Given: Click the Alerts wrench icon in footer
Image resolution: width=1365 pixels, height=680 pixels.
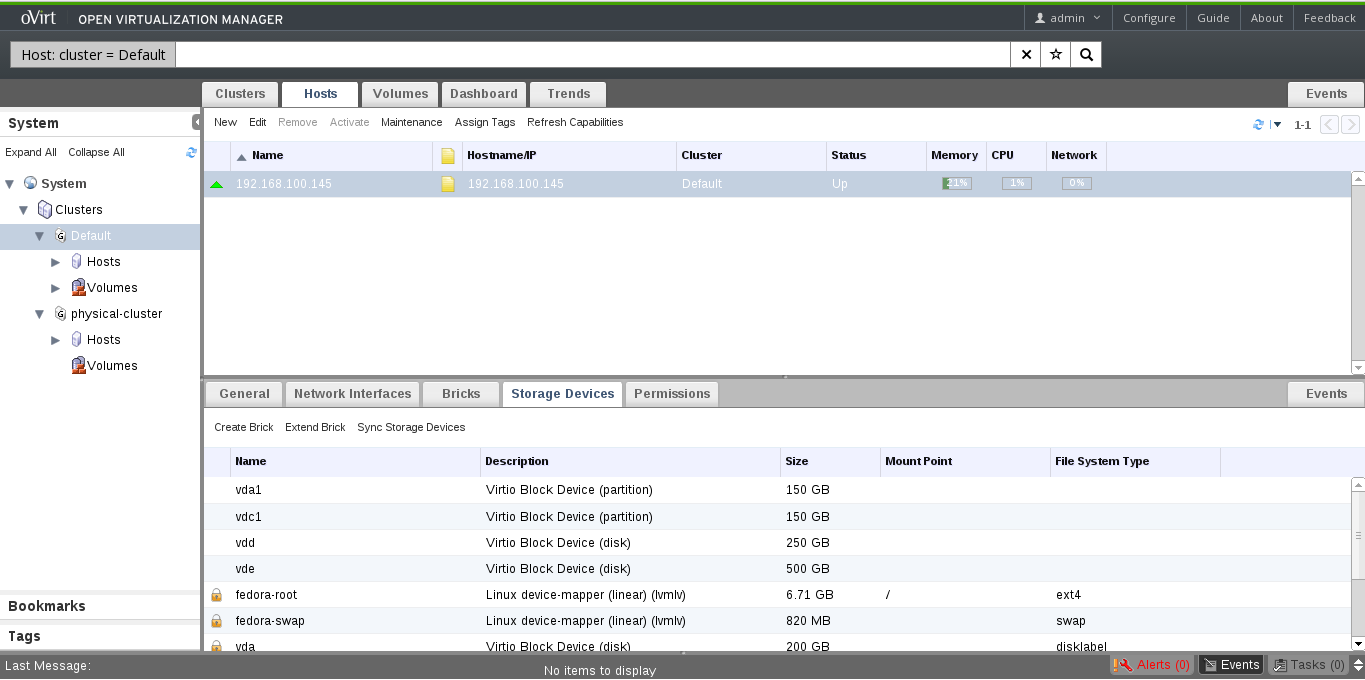Looking at the screenshot, I should (x=1124, y=665).
